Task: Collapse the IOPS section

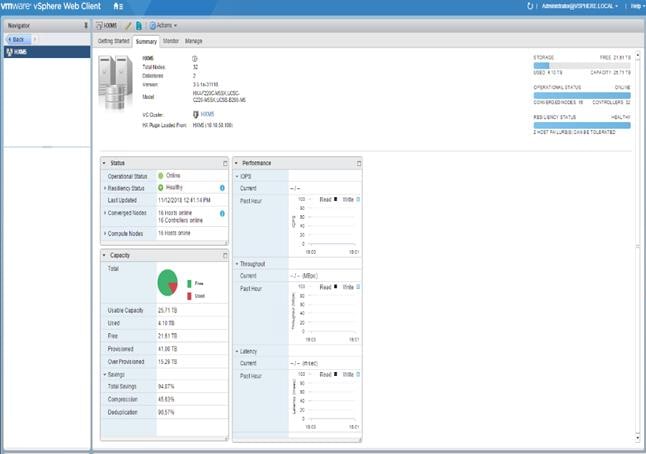Action: [x=237, y=177]
